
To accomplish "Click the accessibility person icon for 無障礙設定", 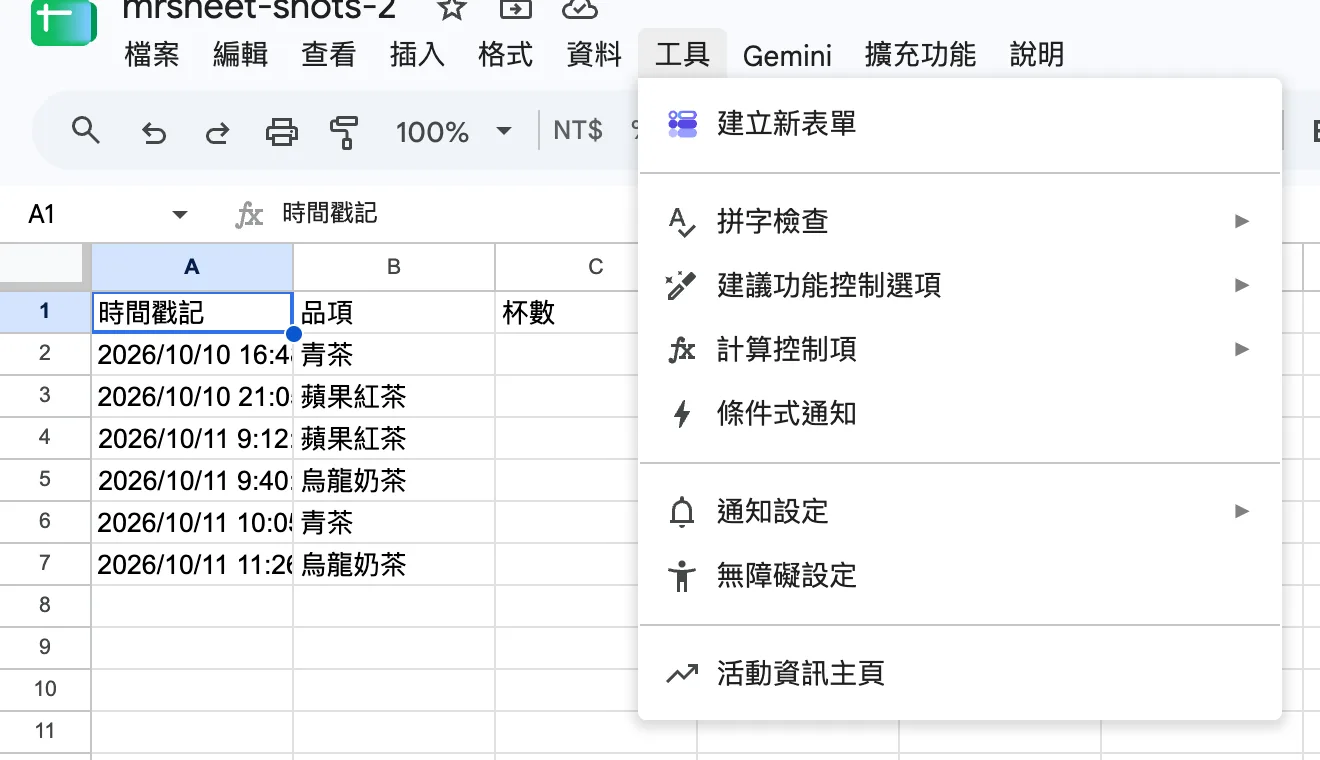I will pyautogui.click(x=682, y=576).
